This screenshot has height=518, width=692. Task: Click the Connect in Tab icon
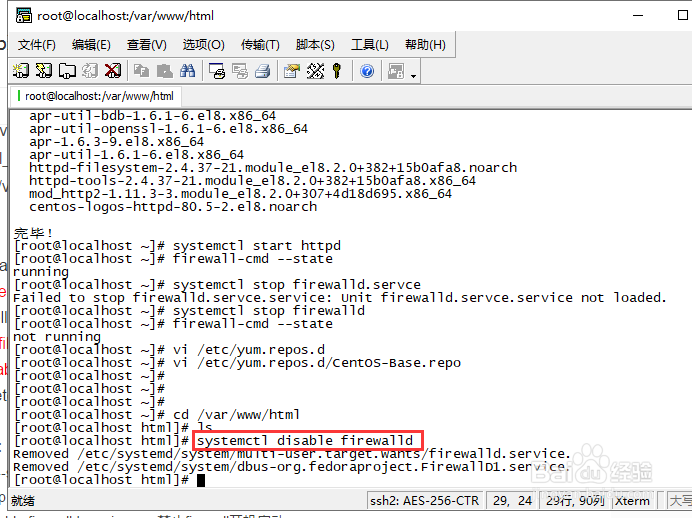67,71
